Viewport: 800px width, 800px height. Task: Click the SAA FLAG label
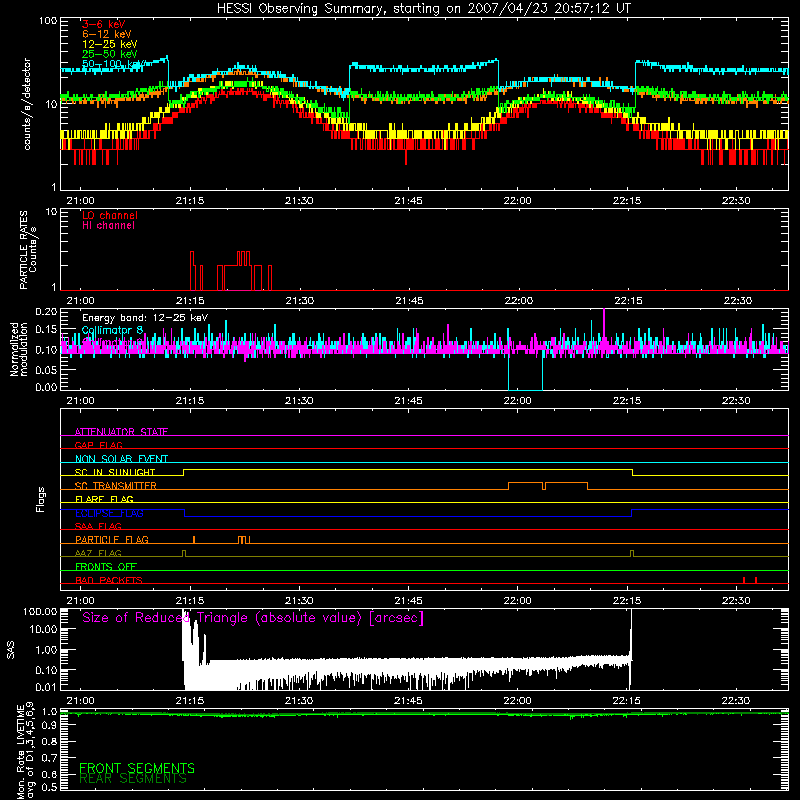tap(98, 526)
